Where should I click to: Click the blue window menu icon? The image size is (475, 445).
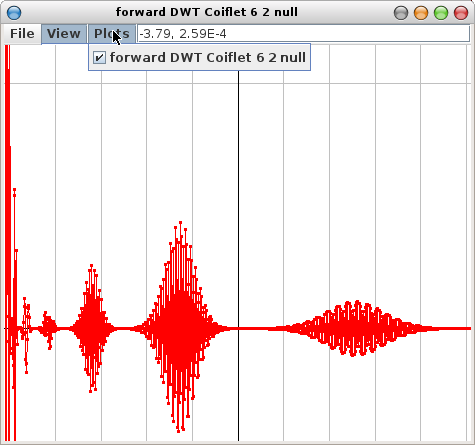tap(14, 13)
